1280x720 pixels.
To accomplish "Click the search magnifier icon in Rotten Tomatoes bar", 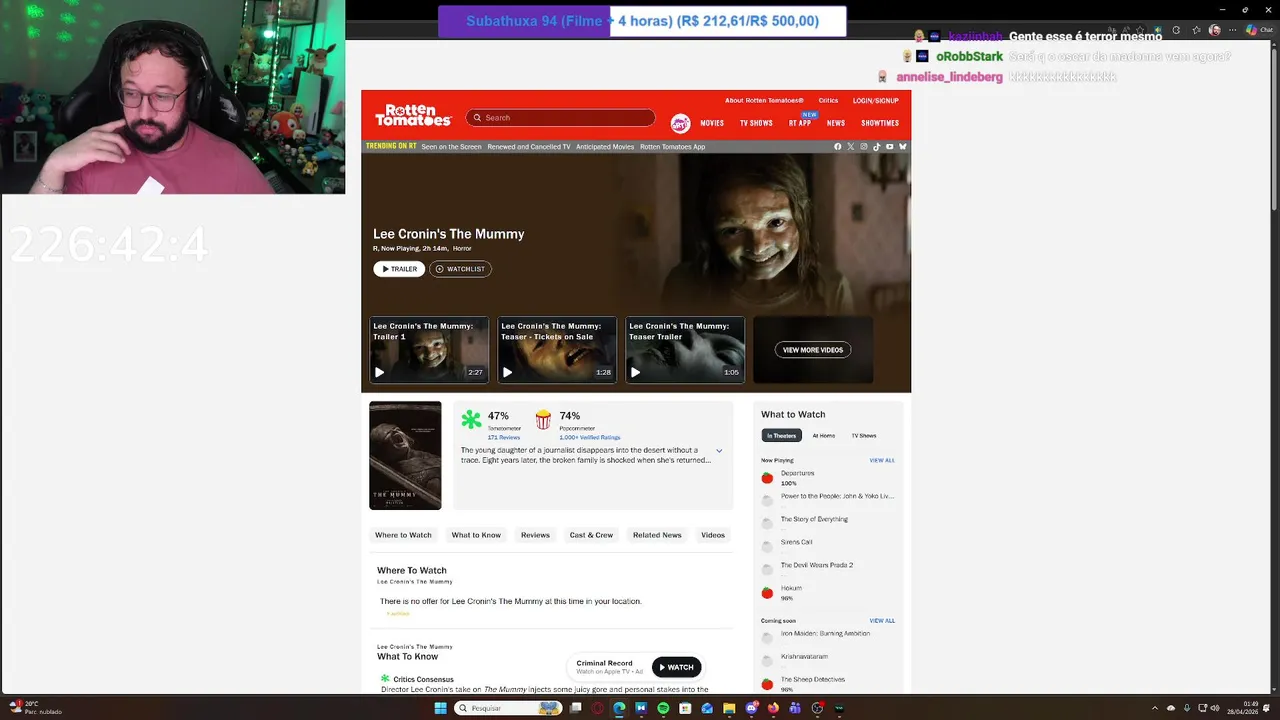I will pyautogui.click(x=477, y=118).
